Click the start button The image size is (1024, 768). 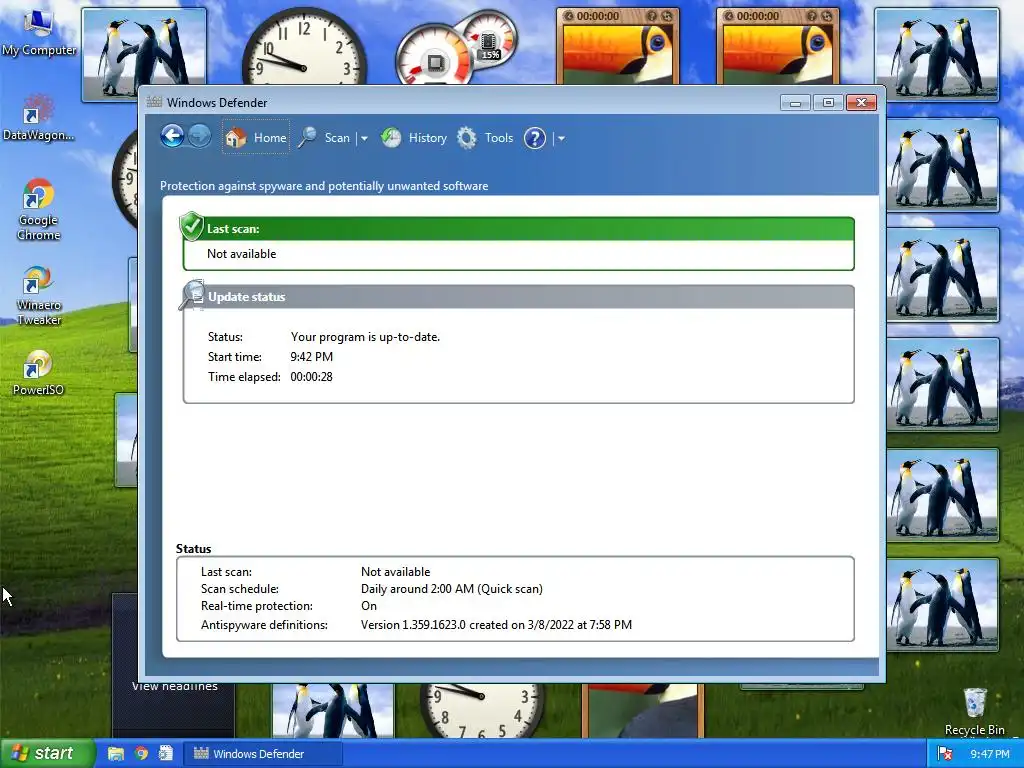pyautogui.click(x=47, y=753)
